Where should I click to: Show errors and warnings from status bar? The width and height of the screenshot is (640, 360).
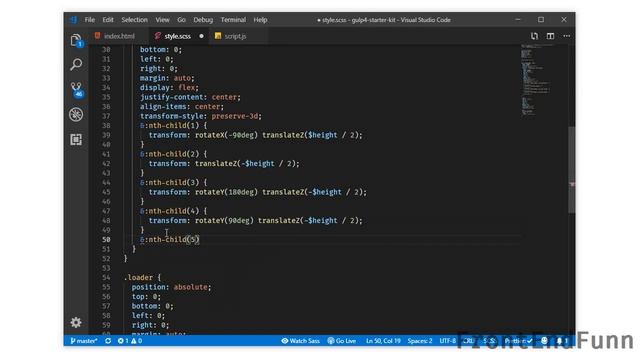(130, 340)
